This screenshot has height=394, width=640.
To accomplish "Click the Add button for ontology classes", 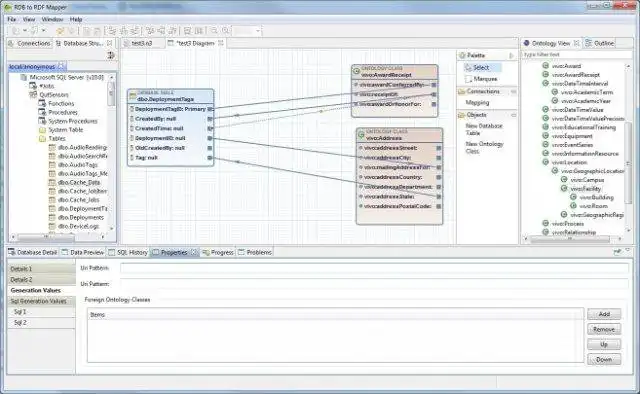I will [x=604, y=314].
